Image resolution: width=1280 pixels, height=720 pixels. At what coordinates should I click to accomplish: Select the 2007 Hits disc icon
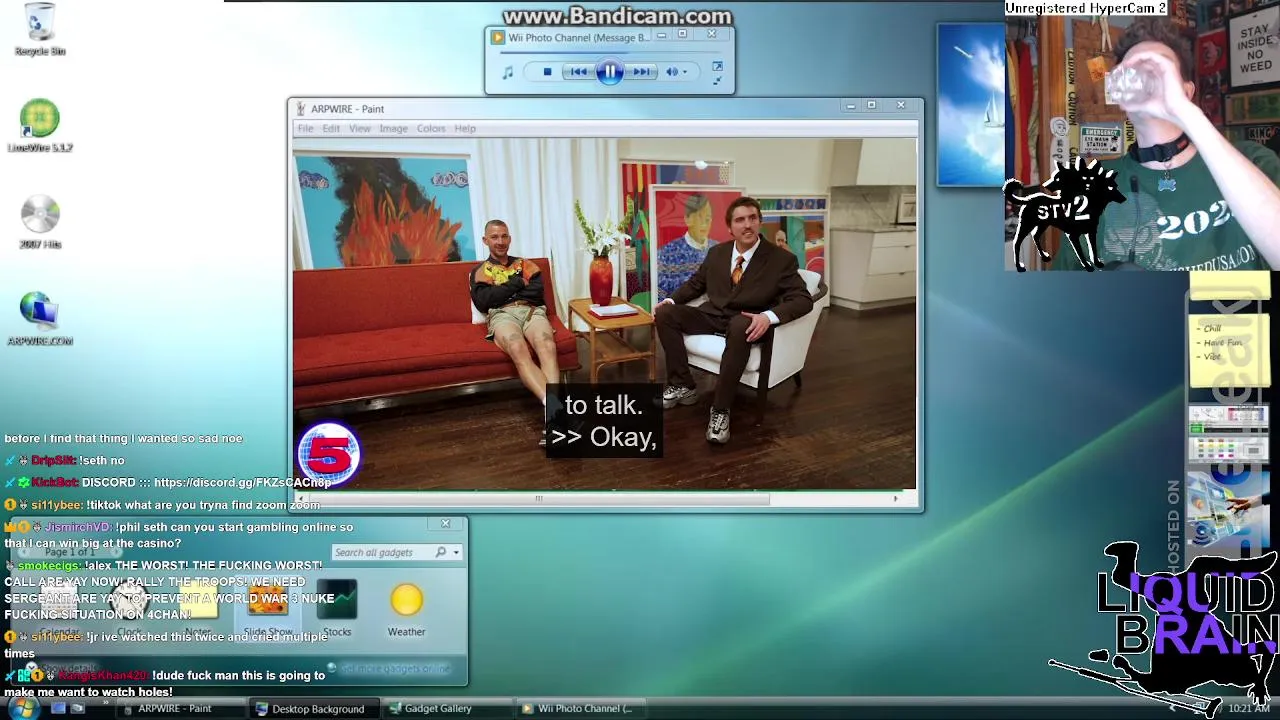[40, 222]
